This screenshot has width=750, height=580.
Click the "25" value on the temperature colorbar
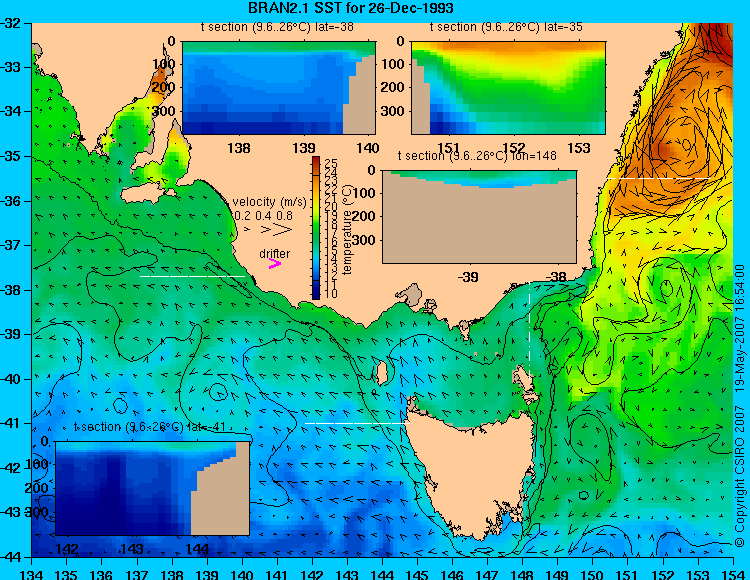pyautogui.click(x=331, y=163)
